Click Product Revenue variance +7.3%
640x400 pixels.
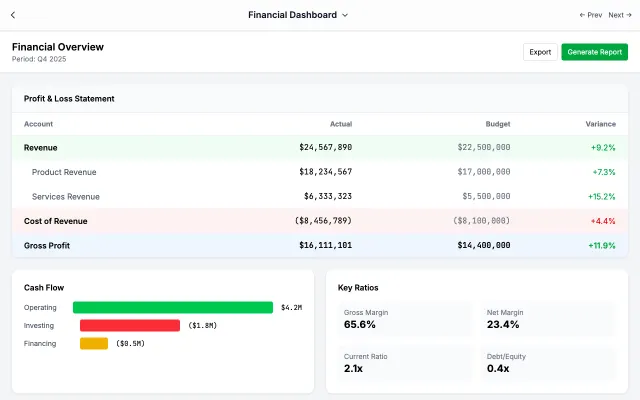604,172
